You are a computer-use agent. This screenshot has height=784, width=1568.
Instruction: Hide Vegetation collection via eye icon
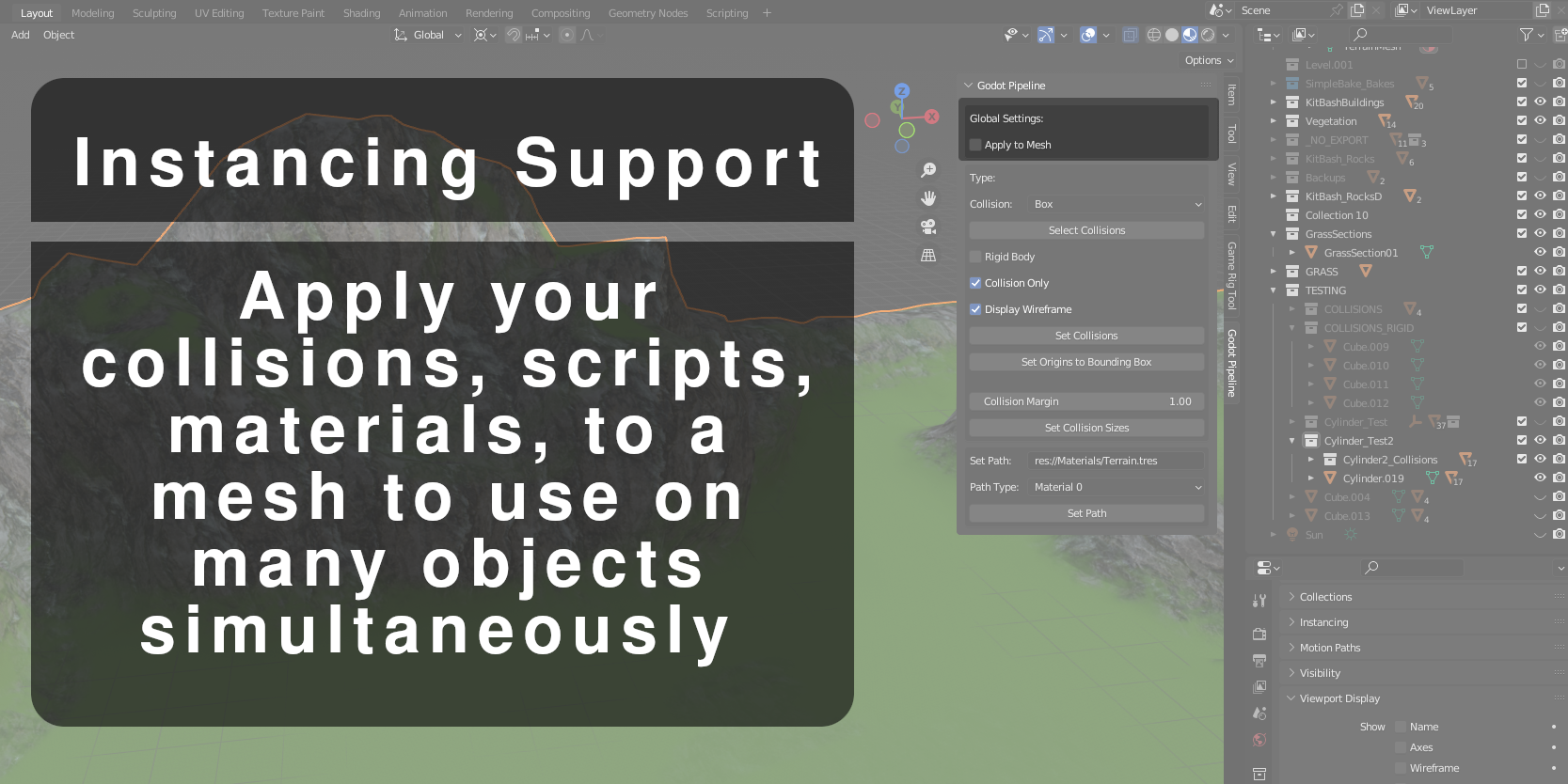[x=1541, y=120]
